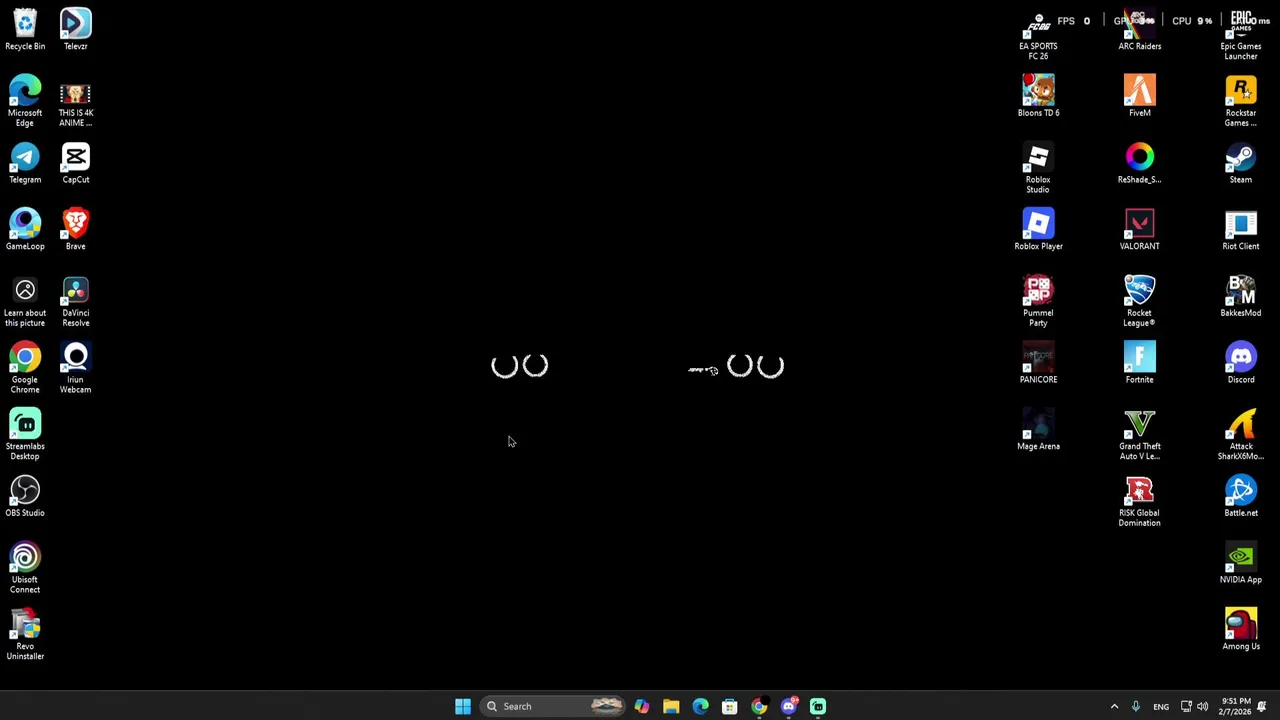Click the taskbar Search box

(x=553, y=706)
